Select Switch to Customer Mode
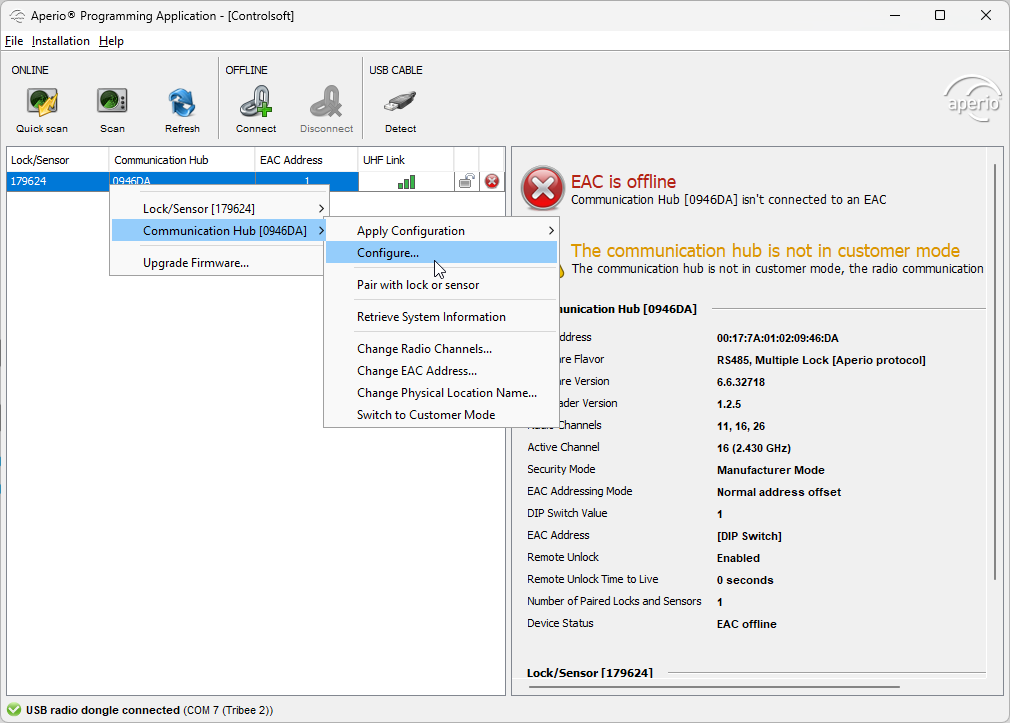1010x723 pixels. point(441,415)
